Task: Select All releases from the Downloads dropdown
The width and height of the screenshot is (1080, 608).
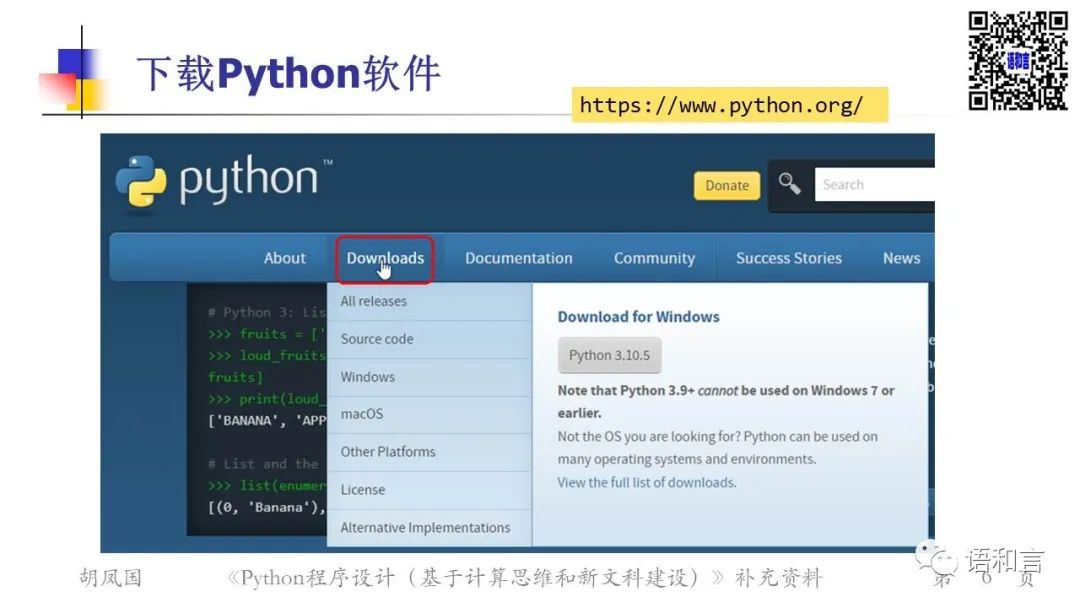Action: tap(429, 302)
